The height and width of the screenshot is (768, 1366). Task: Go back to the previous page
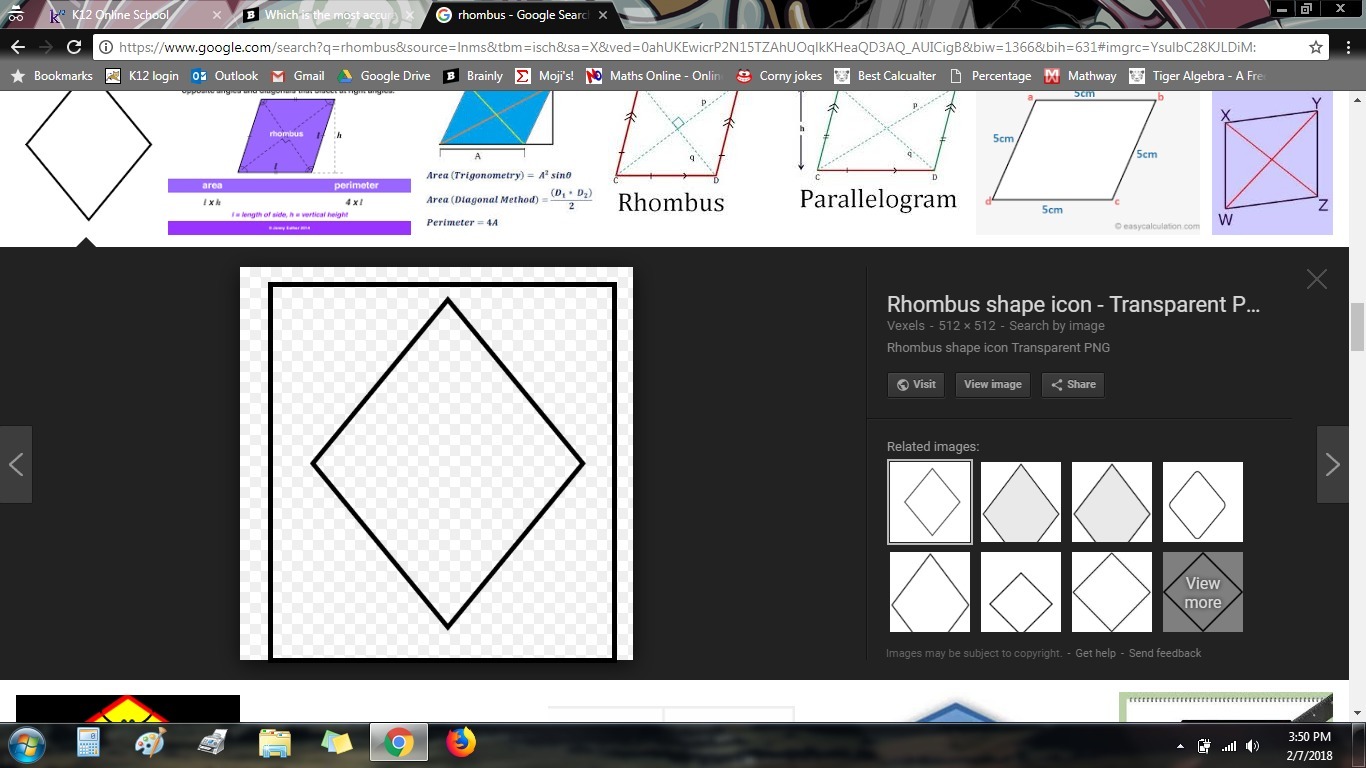click(x=17, y=47)
